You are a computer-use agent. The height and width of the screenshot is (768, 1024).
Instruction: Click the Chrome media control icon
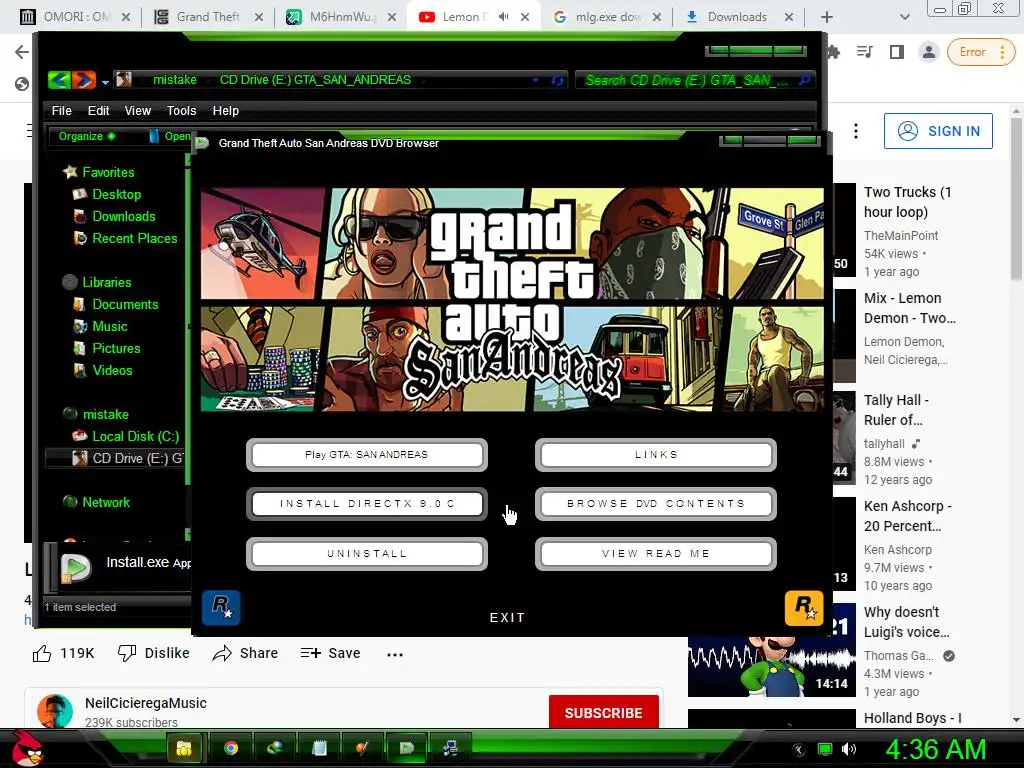[x=865, y=52]
